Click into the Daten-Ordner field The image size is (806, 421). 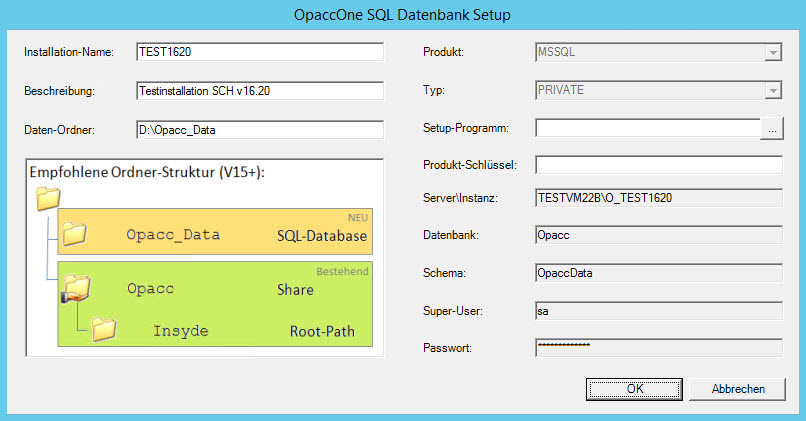pyautogui.click(x=260, y=130)
